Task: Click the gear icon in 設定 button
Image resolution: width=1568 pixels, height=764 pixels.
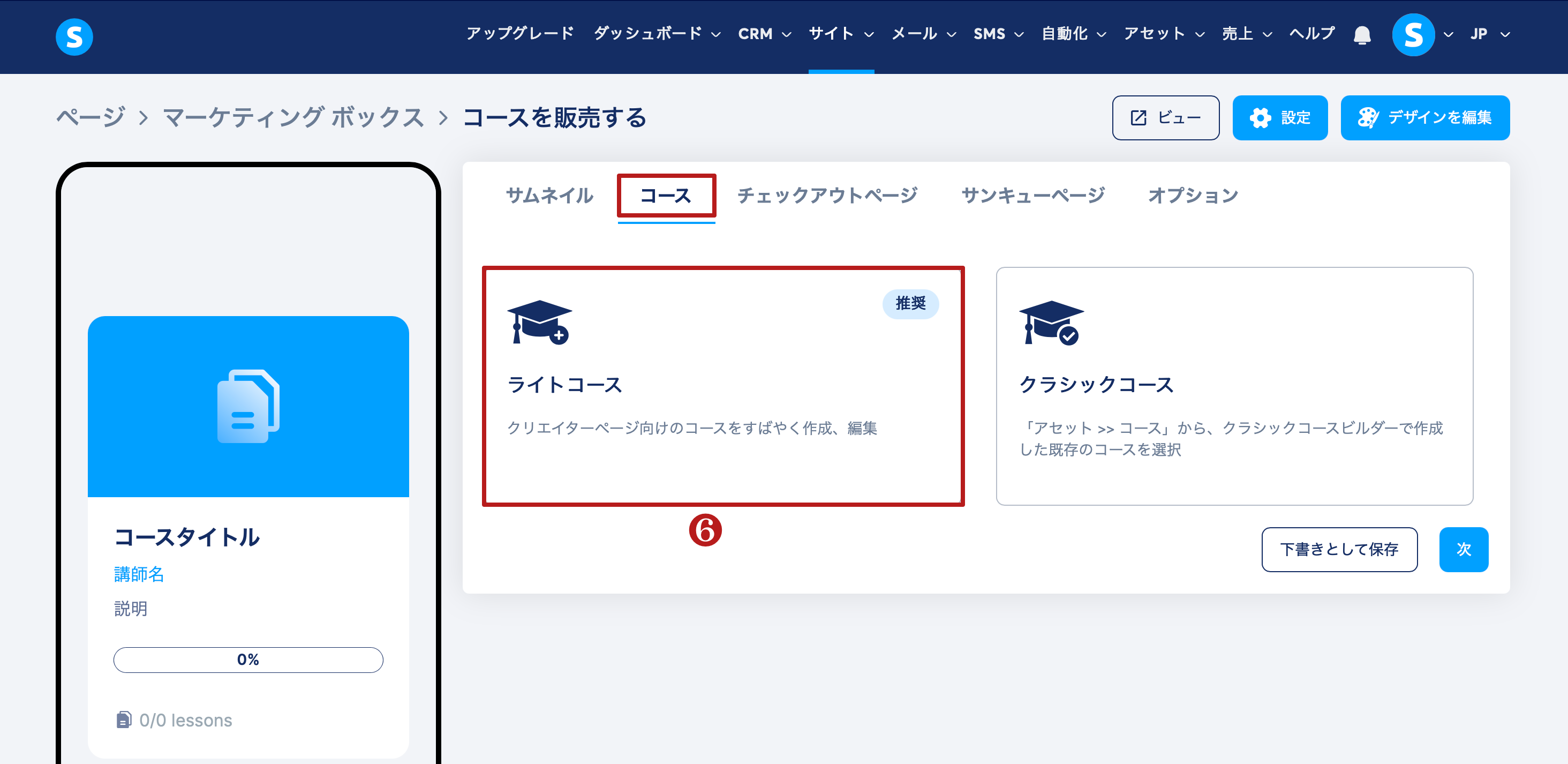Action: (x=1260, y=117)
